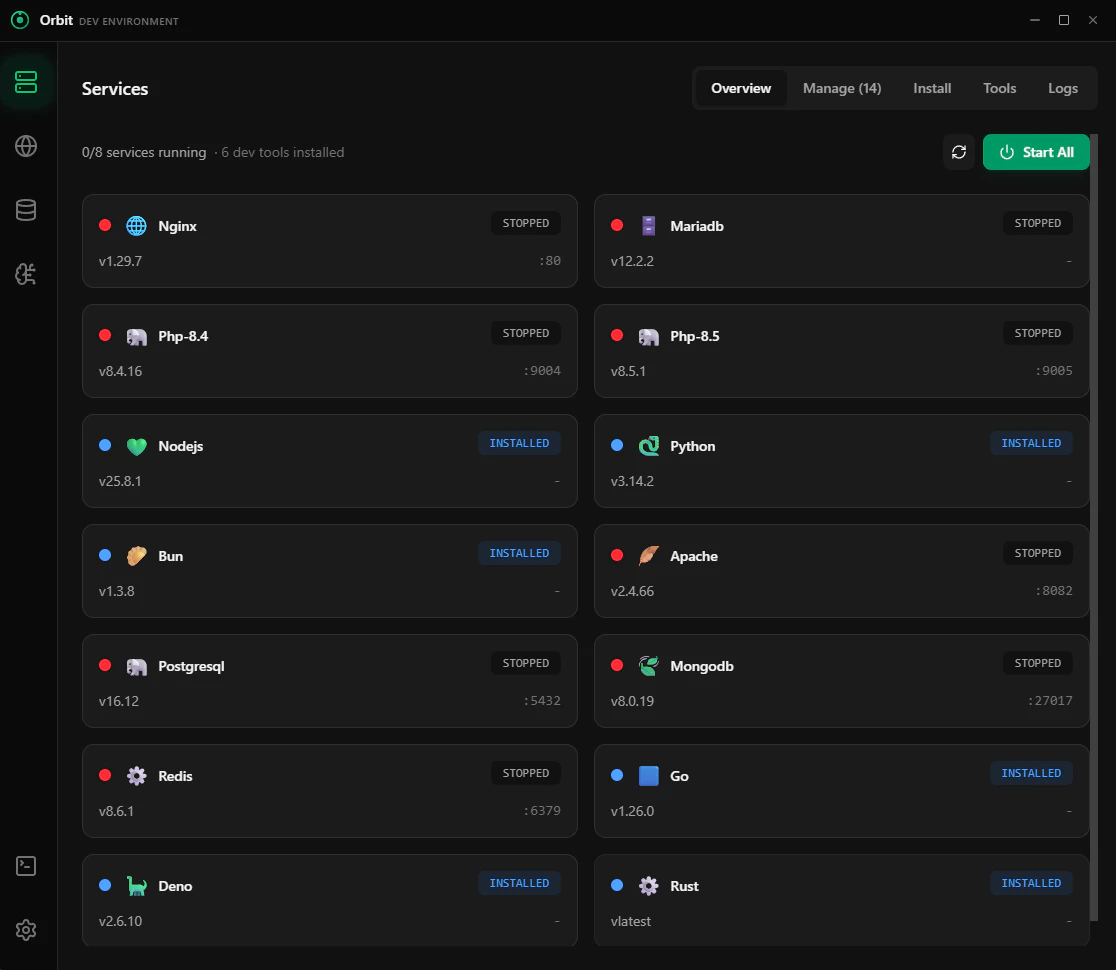Click the Php-8.5 port :9005
The height and width of the screenshot is (970, 1116).
pyautogui.click(x=1054, y=371)
